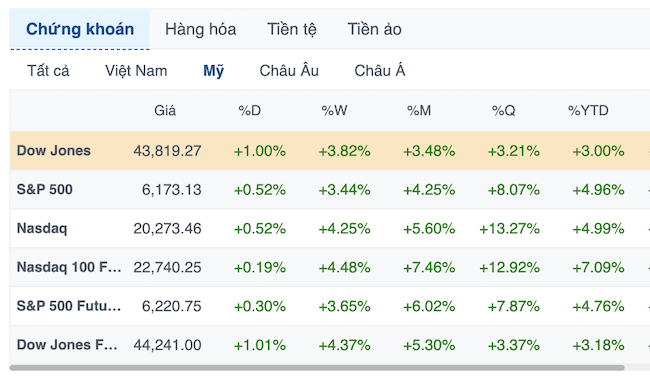650x379 pixels.
Task: Open the S&P 500 index row
Action: click(330, 190)
